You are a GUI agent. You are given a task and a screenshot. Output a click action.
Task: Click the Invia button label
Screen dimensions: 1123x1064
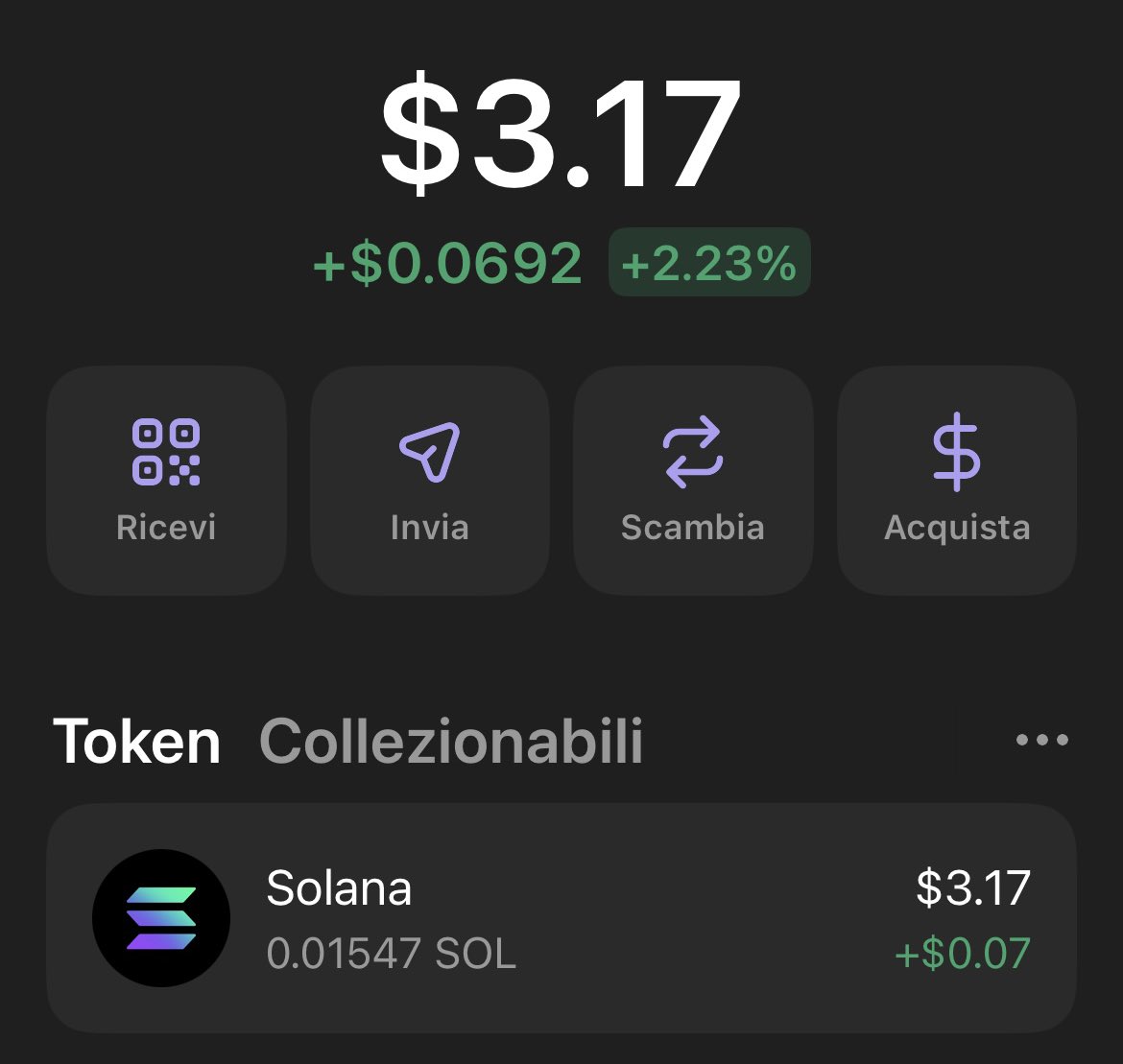click(430, 528)
